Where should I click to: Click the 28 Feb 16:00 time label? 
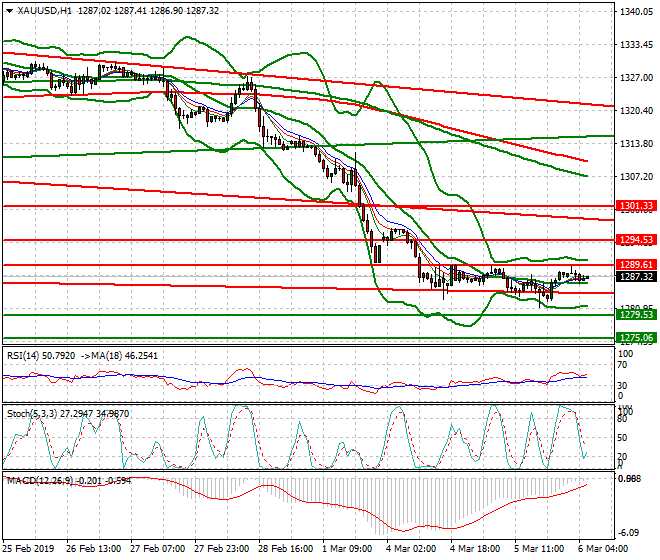(x=285, y=549)
